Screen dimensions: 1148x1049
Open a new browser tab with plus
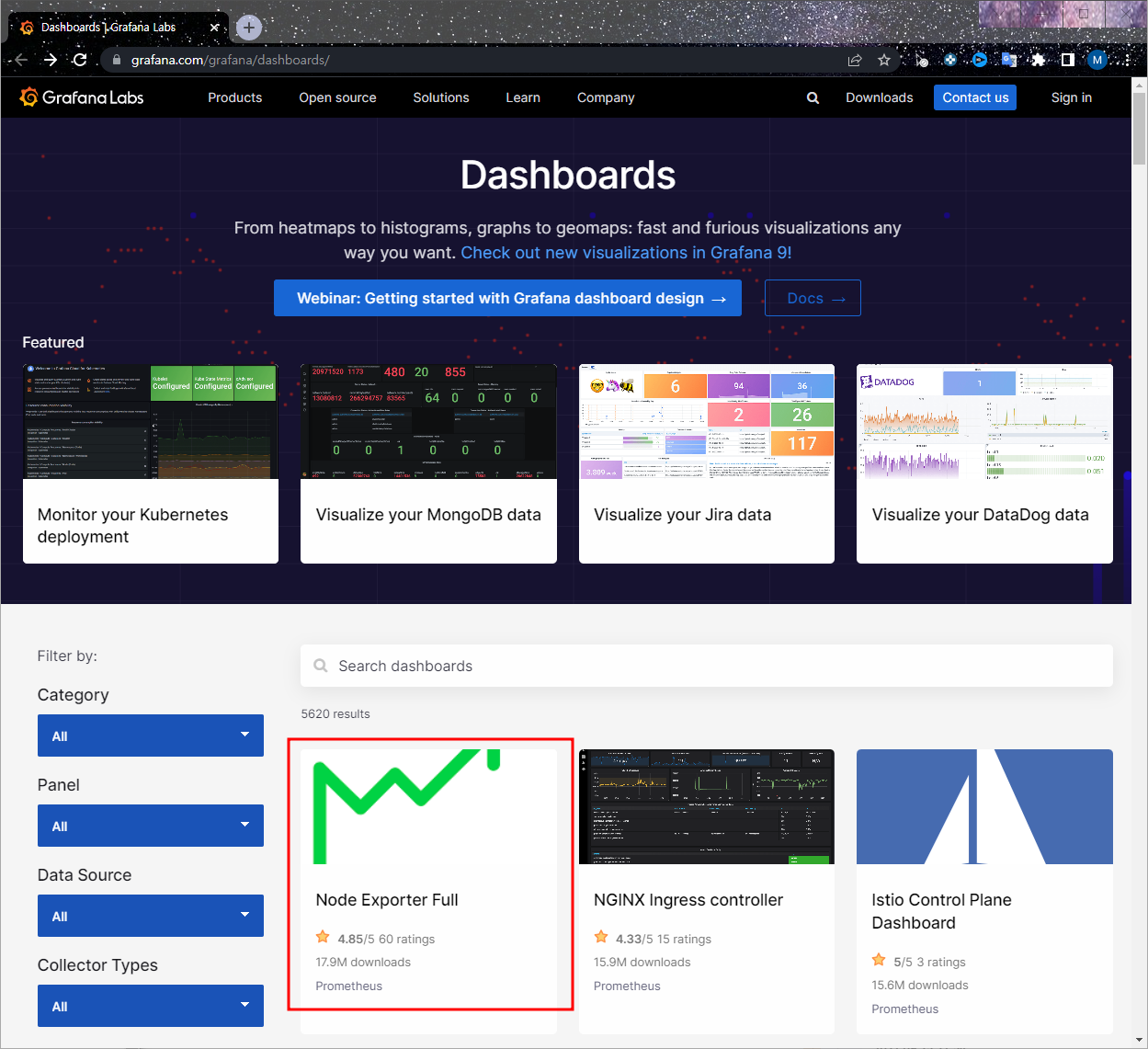tap(249, 28)
